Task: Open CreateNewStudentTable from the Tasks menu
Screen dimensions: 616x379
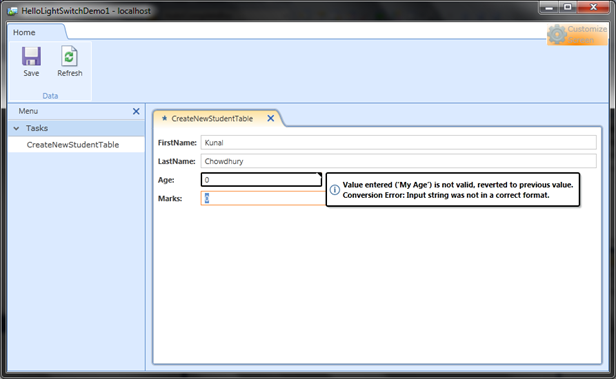Action: (x=73, y=145)
